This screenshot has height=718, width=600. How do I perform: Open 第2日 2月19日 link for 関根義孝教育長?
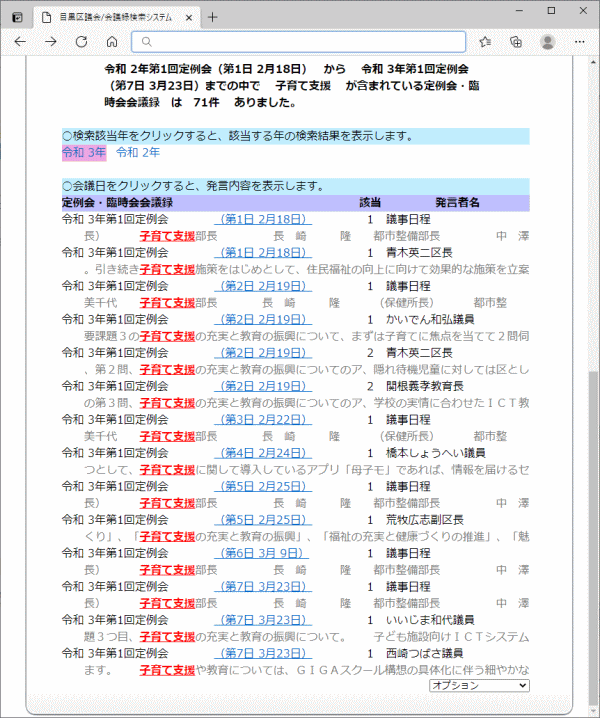point(263,386)
